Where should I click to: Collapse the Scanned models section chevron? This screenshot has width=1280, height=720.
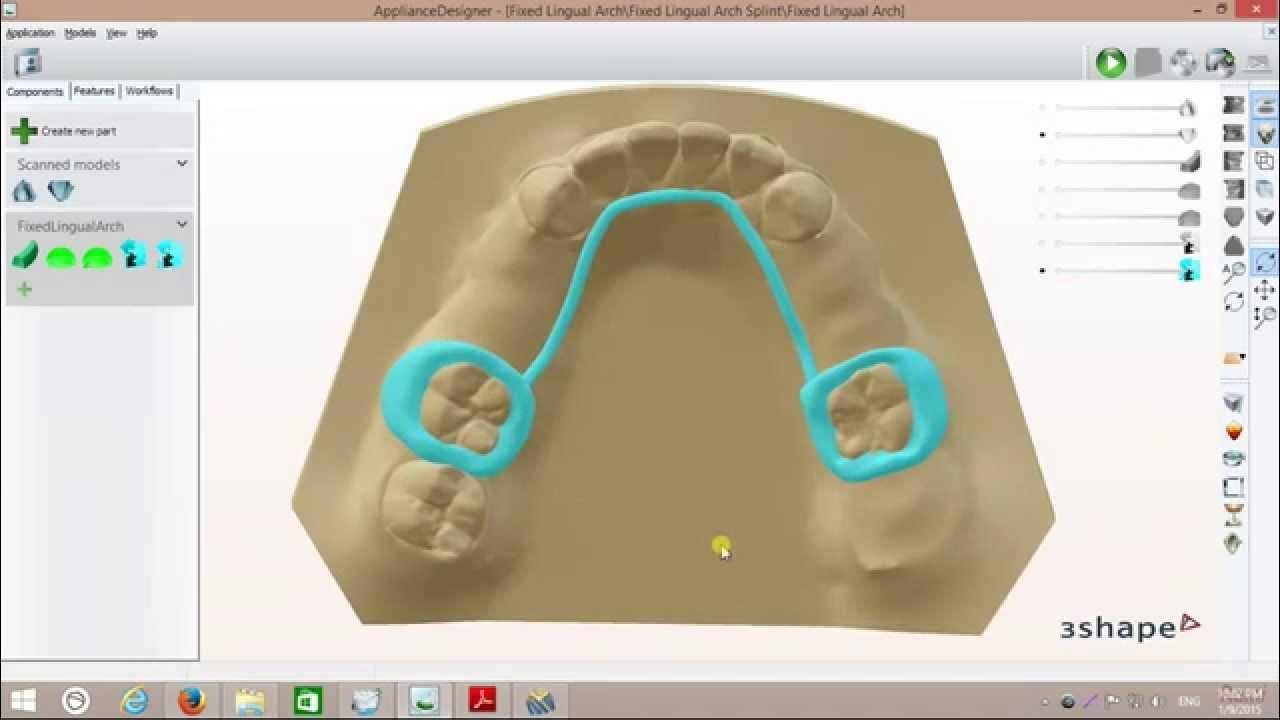(182, 163)
